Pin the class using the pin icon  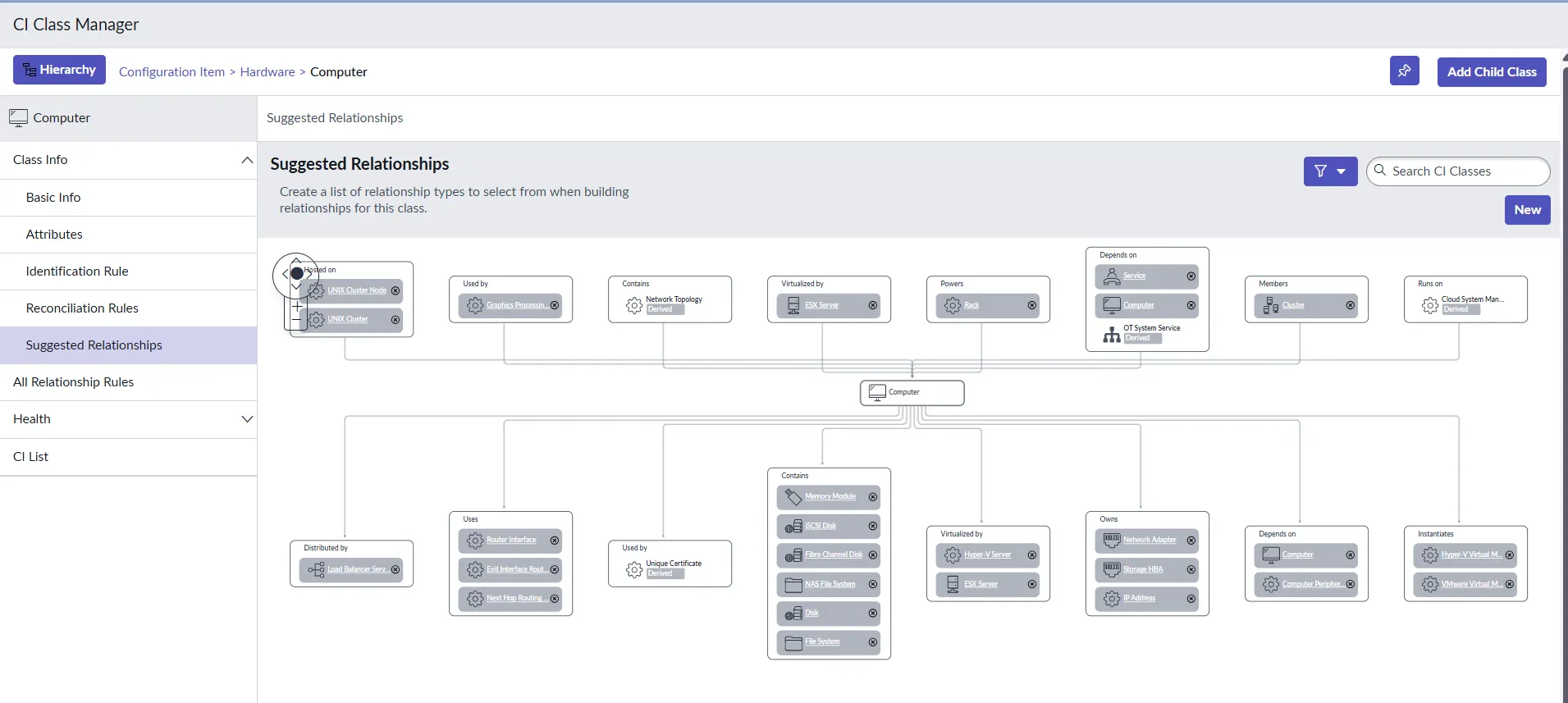(1404, 71)
